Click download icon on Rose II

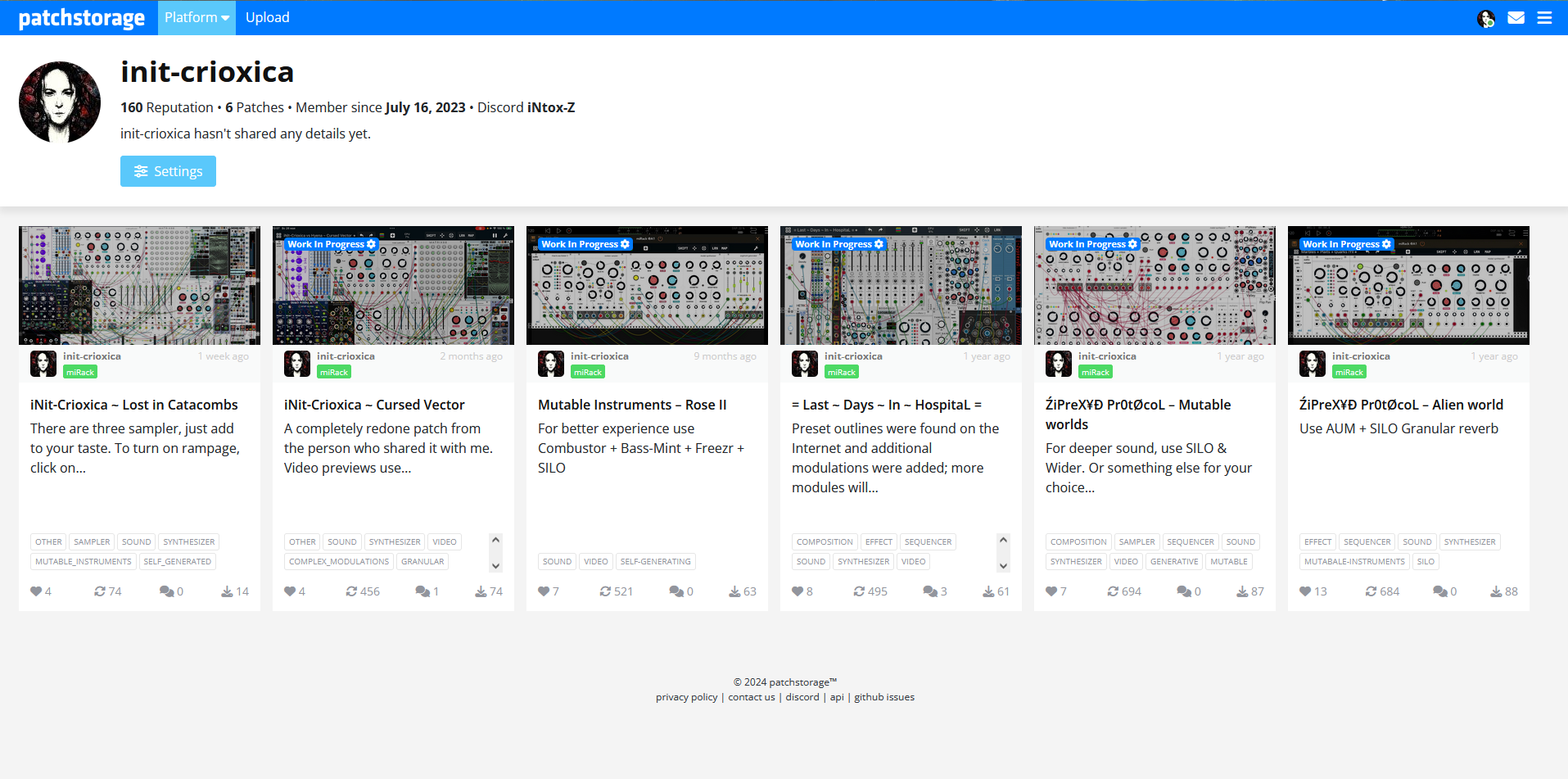point(734,591)
